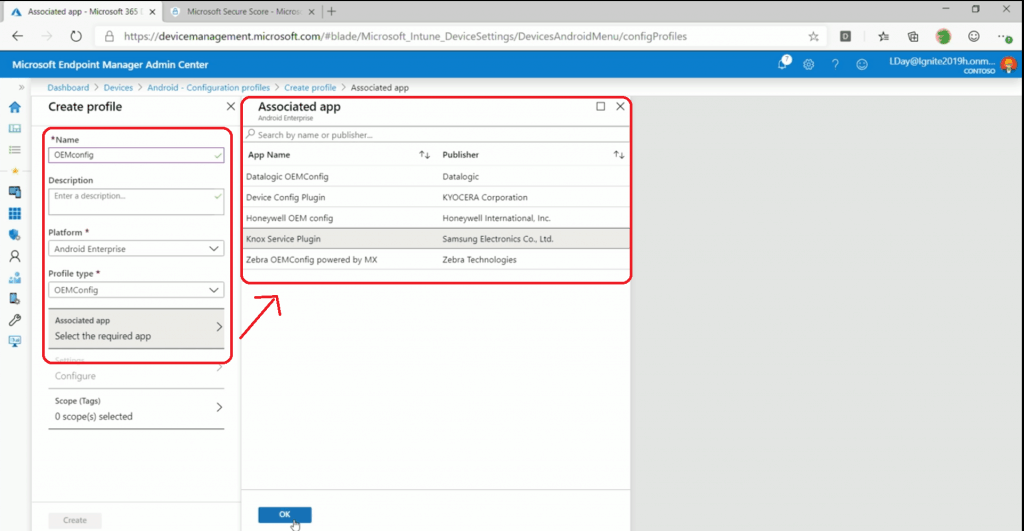Go back in browser
The image size is (1024, 531).
click(x=18, y=37)
